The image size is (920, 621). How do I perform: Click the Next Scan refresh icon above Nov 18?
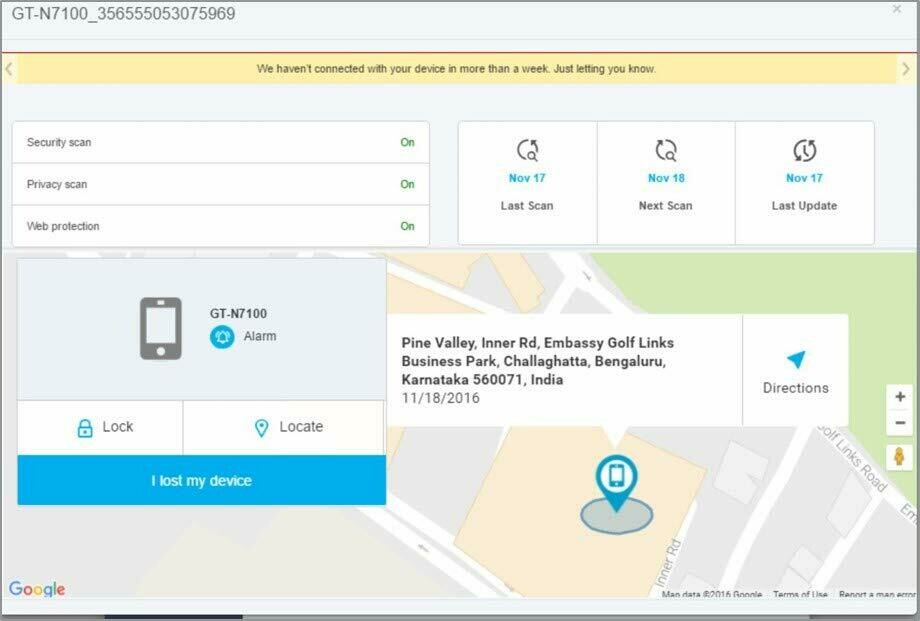click(665, 150)
